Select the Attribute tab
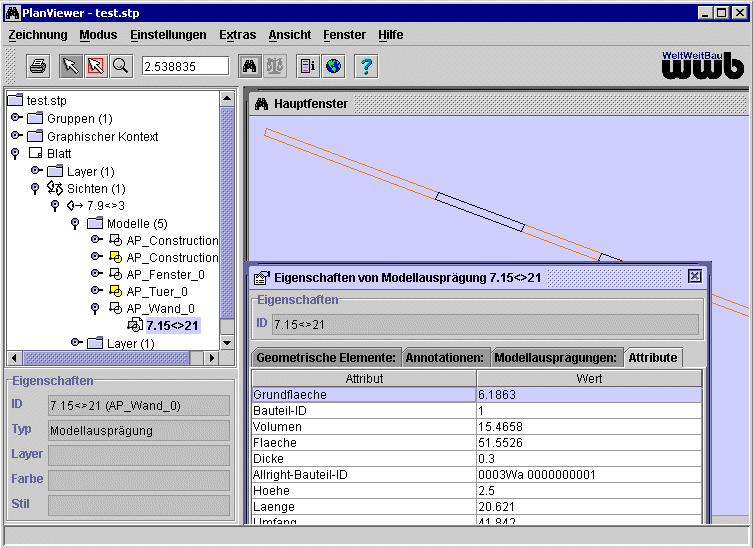Screen dimensions: 753x548 coord(653,358)
